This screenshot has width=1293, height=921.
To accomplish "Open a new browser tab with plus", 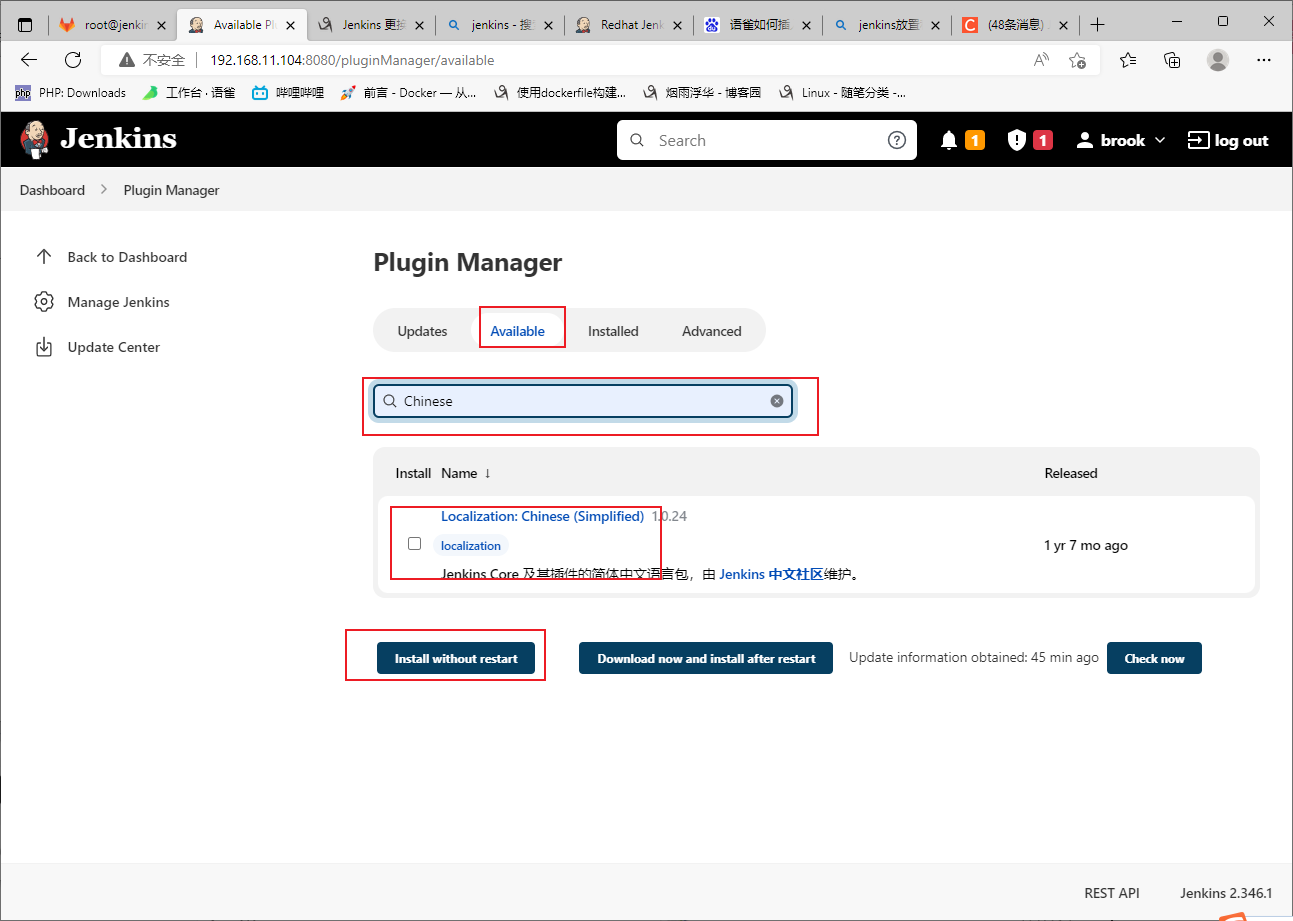I will tap(1098, 25).
